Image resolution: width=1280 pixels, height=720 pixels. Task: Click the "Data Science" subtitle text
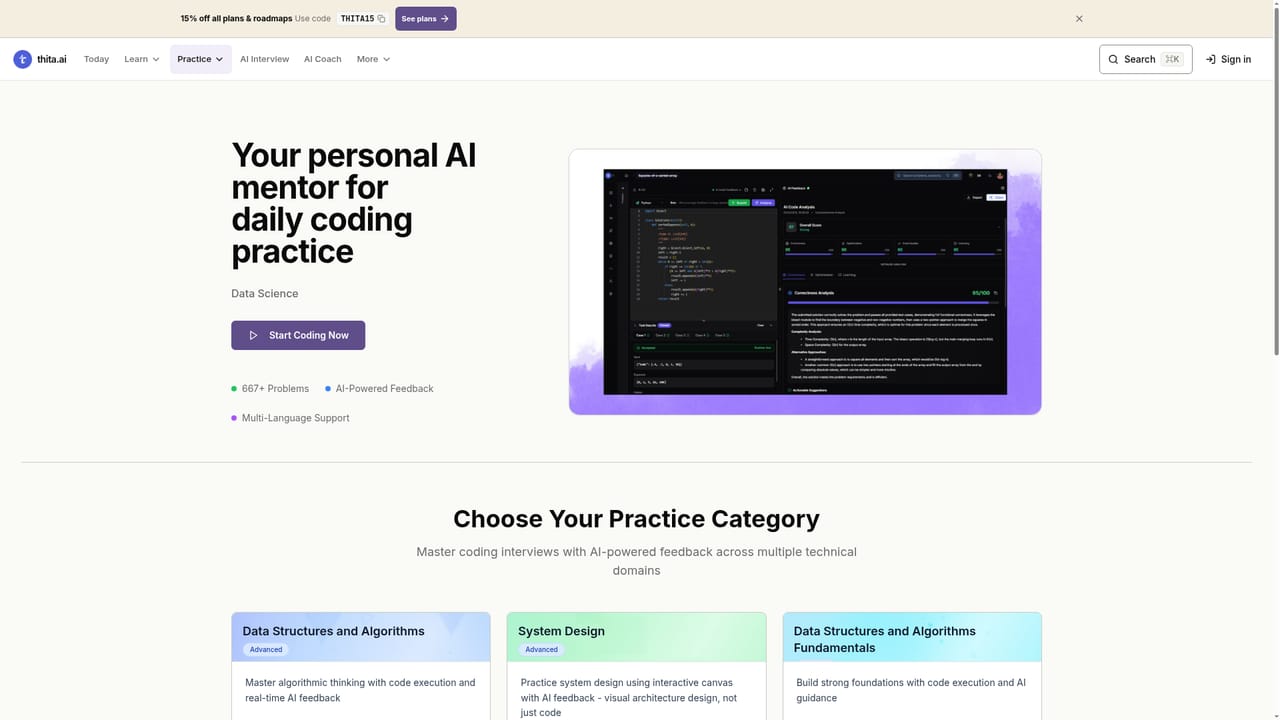pos(265,293)
